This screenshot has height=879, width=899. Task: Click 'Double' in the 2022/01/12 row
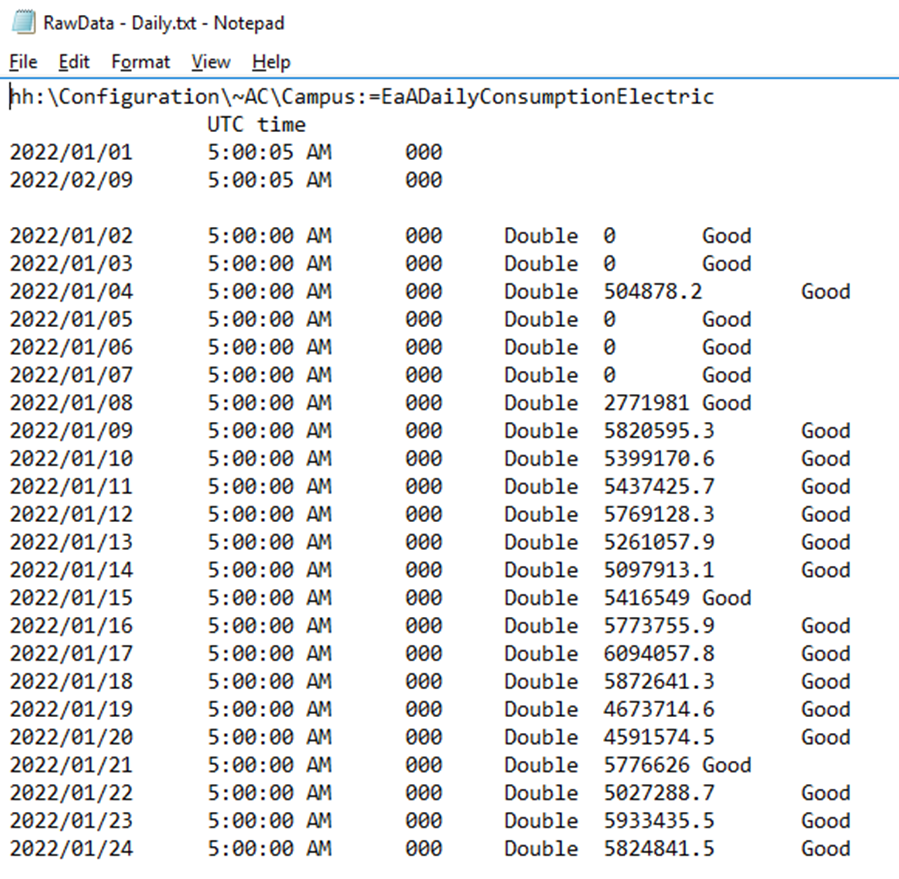point(541,514)
